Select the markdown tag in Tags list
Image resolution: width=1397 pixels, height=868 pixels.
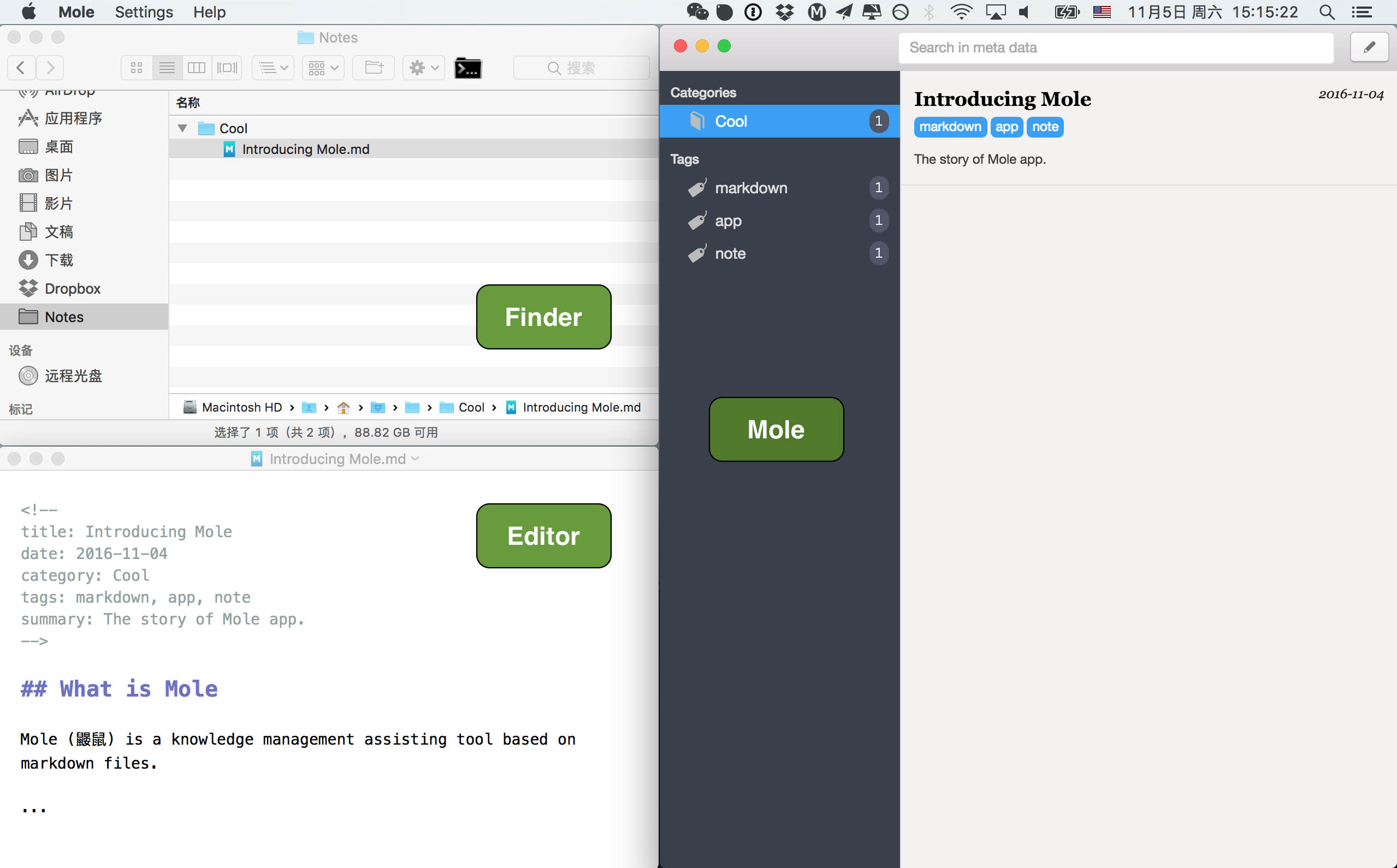tap(750, 188)
